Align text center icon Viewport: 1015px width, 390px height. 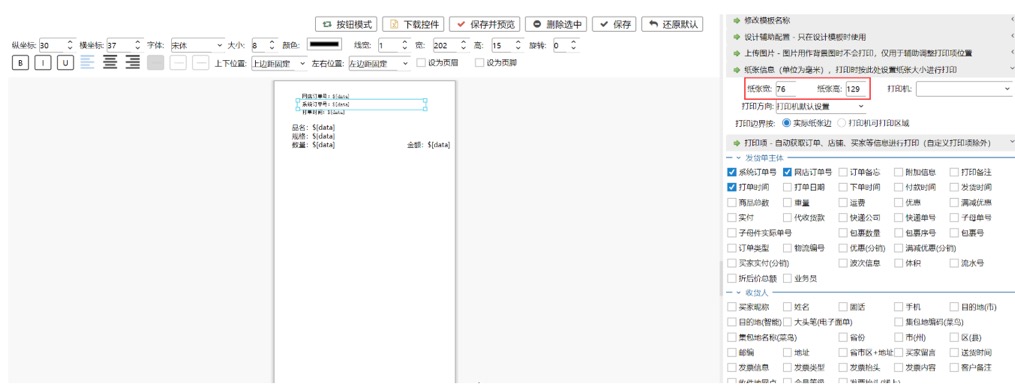point(111,62)
